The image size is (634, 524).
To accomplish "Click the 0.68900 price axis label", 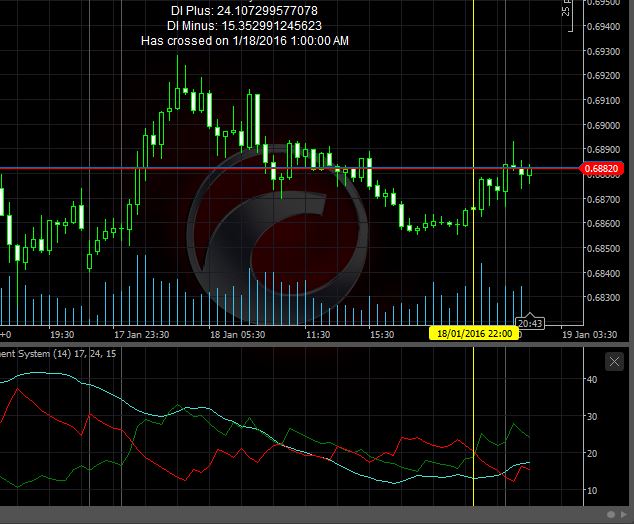I will (603, 150).
